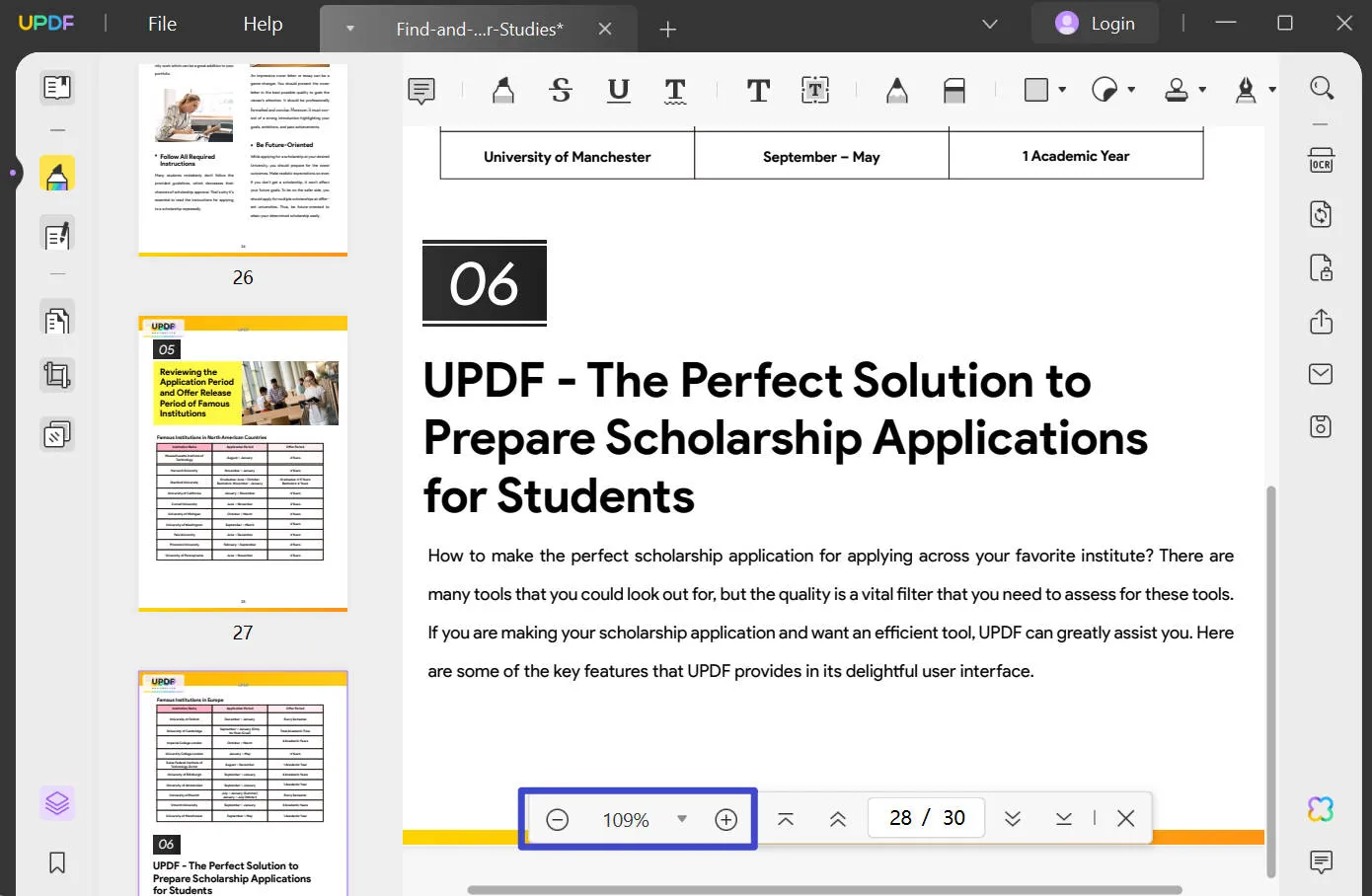Screen dimensions: 1372x896
Task: Open the Crop Pages tool icon
Action: pos(57,375)
